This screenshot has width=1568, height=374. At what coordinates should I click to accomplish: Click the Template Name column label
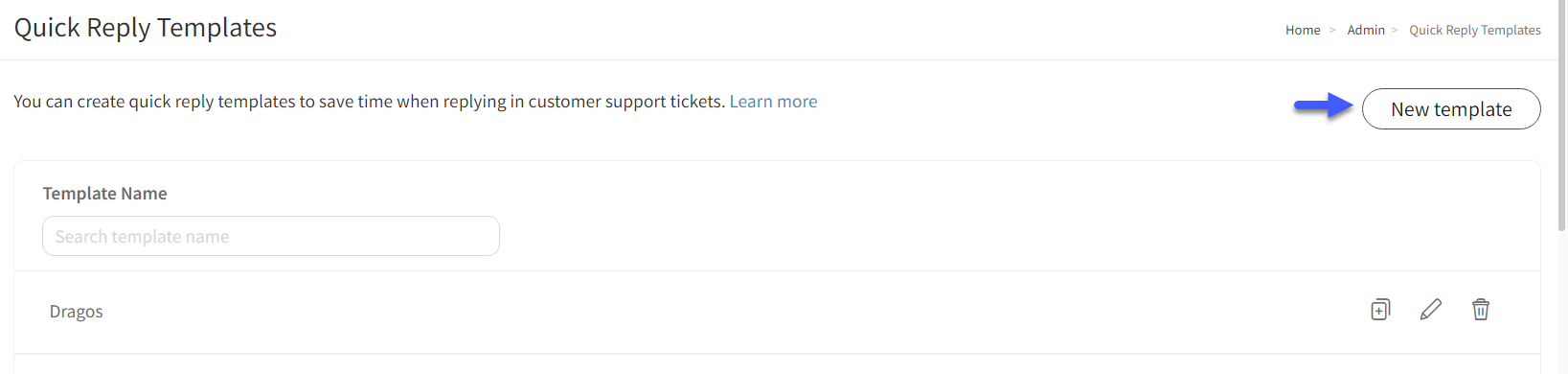pos(105,194)
